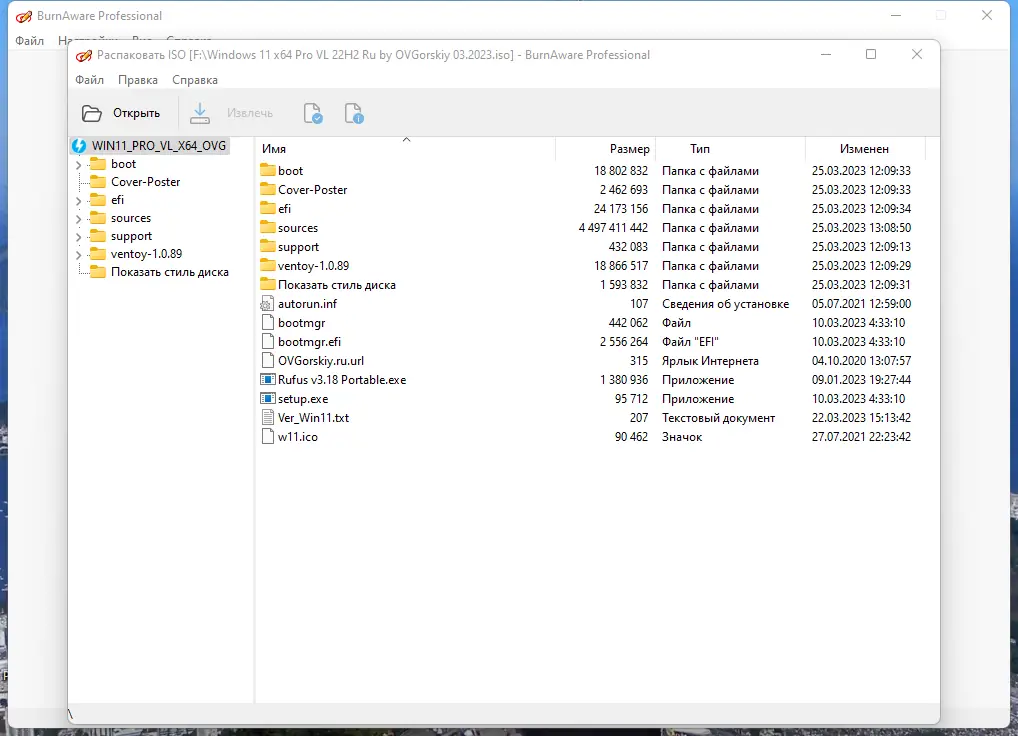Viewport: 1018px width, 736px height.
Task: Open the Правка menu
Action: tap(138, 80)
